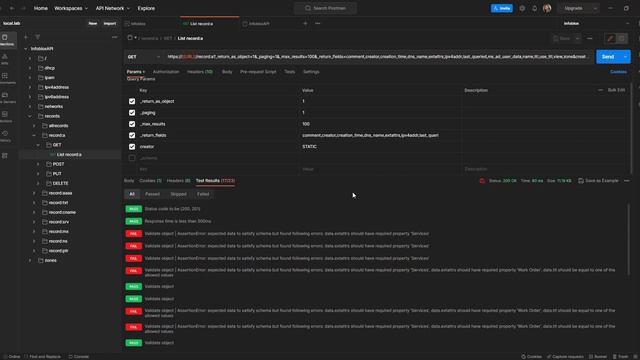The height and width of the screenshot is (360, 640).
Task: Select the record:txt folder
Action: [58, 203]
